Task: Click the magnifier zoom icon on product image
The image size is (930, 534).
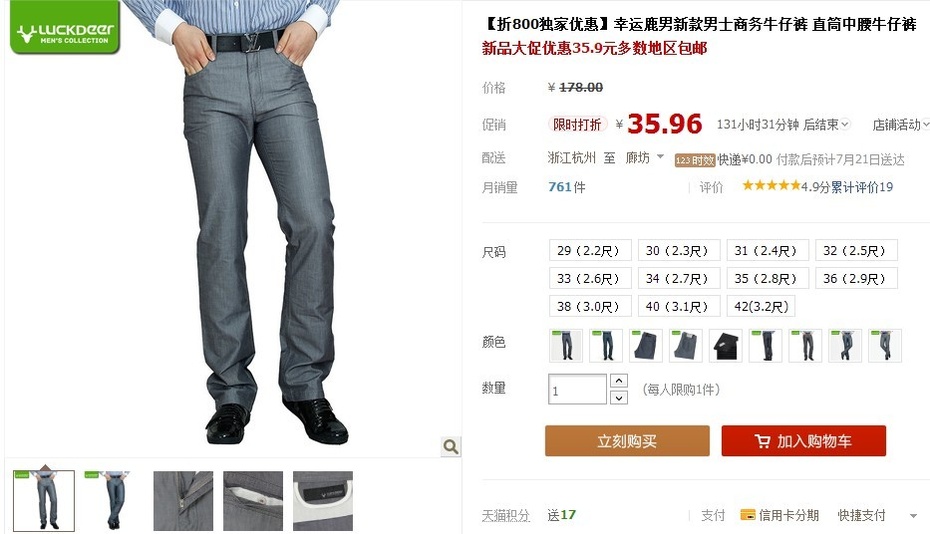Action: pyautogui.click(x=451, y=446)
